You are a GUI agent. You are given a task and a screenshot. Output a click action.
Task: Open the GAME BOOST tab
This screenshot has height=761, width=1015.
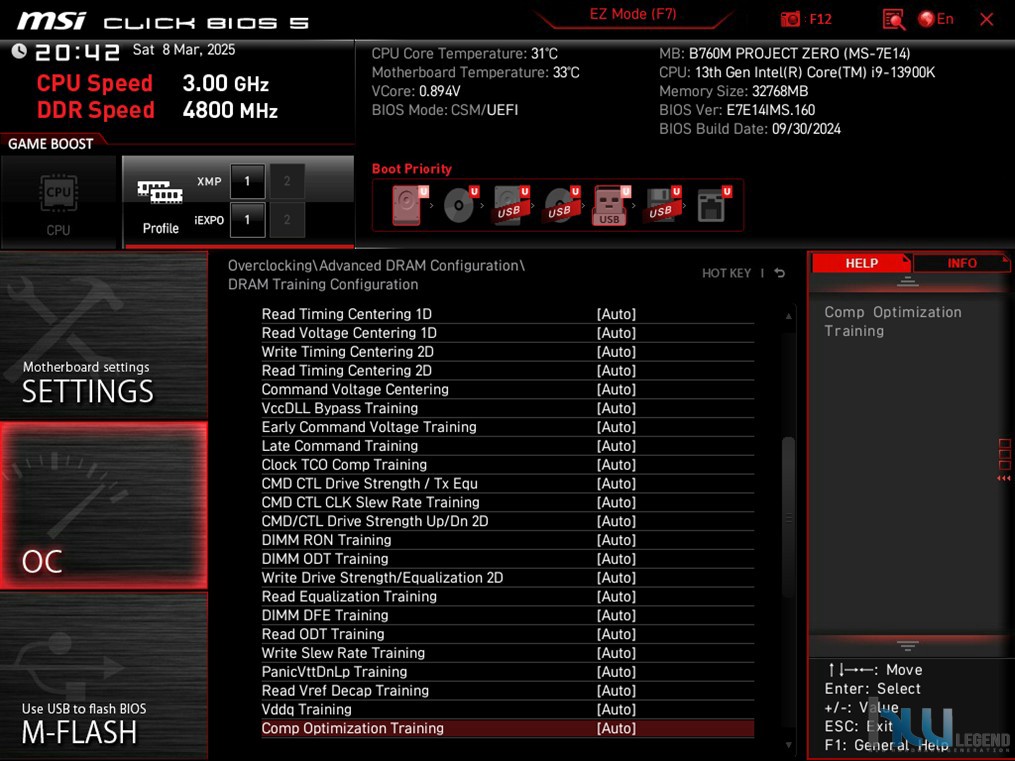click(x=50, y=144)
